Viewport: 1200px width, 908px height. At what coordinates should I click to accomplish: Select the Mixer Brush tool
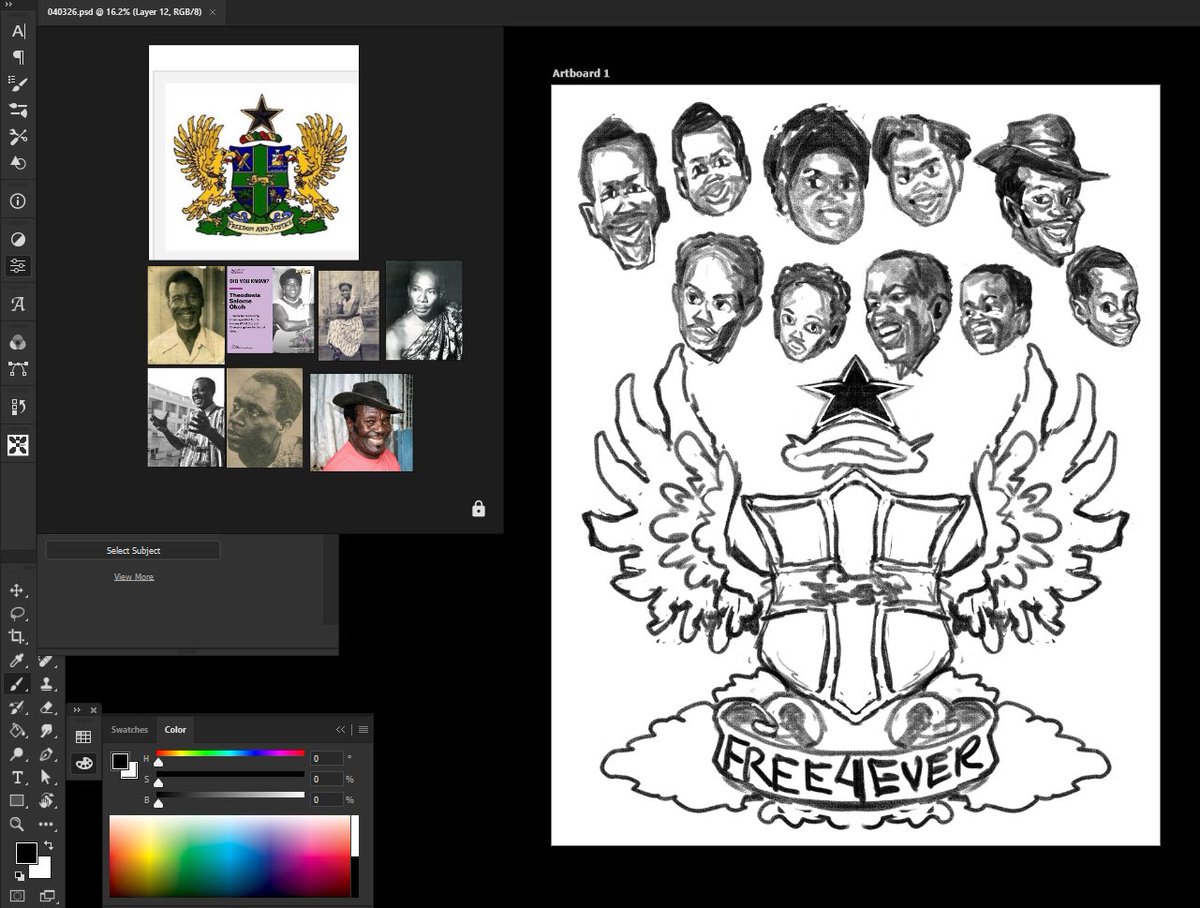pyautogui.click(x=17, y=707)
